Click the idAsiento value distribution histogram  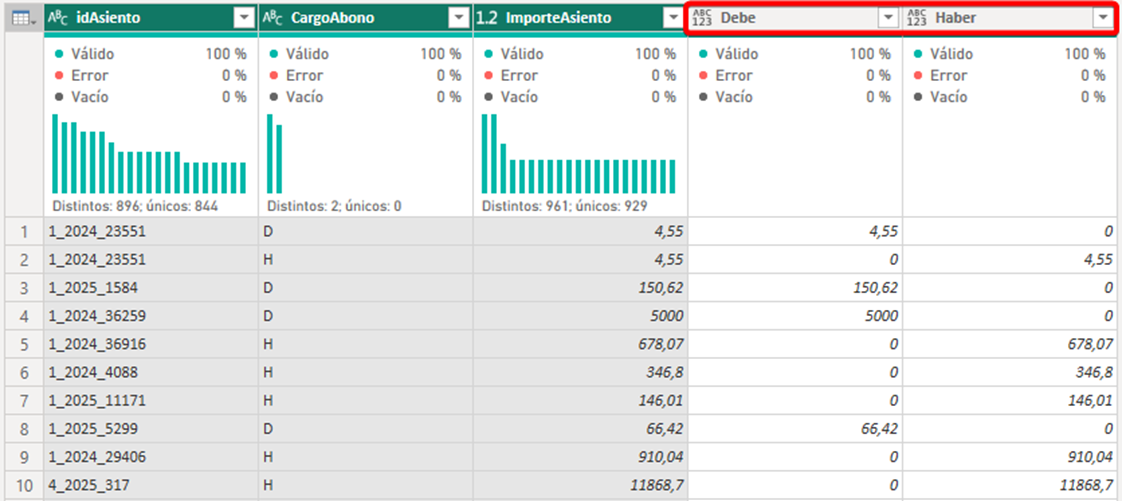tap(150, 155)
